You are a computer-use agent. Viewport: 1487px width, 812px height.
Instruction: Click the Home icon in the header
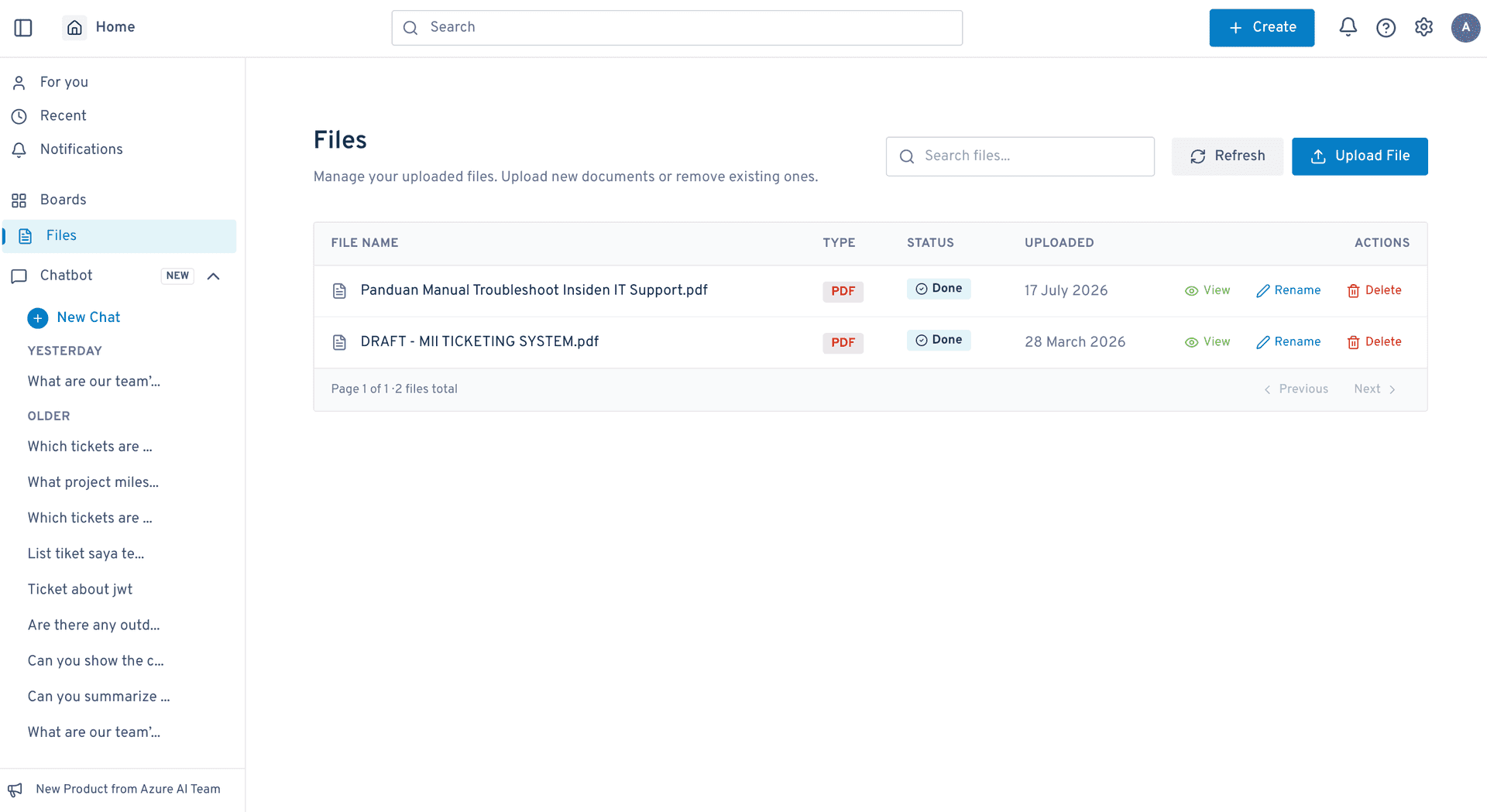coord(74,28)
